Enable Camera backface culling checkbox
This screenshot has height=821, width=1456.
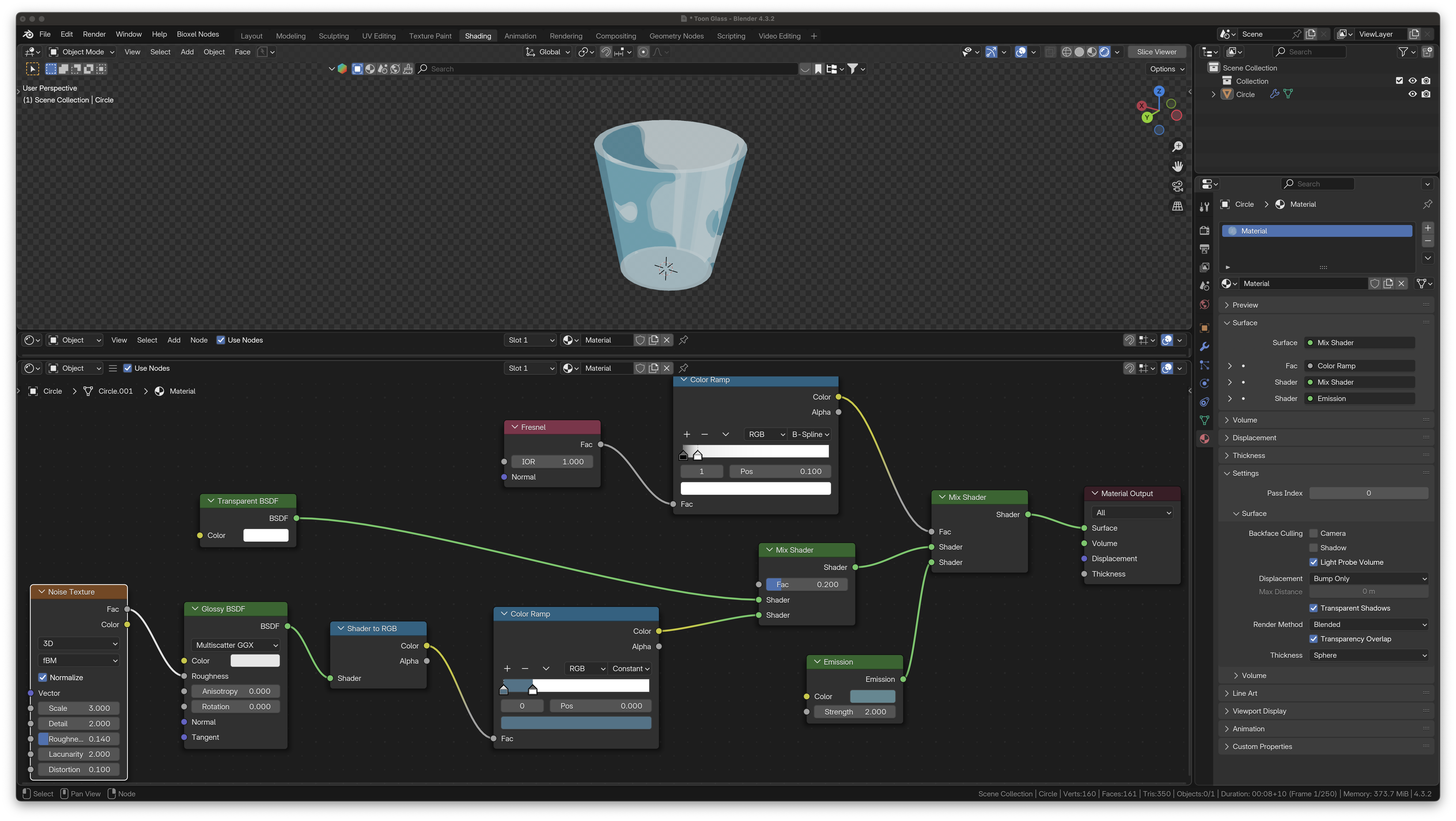point(1314,533)
